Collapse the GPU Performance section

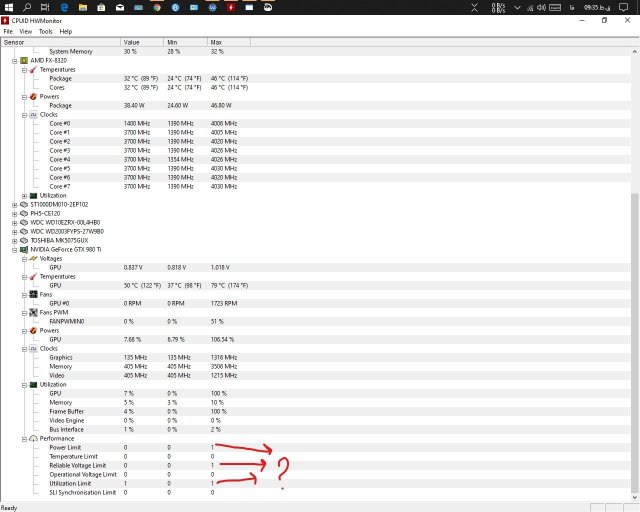23,438
